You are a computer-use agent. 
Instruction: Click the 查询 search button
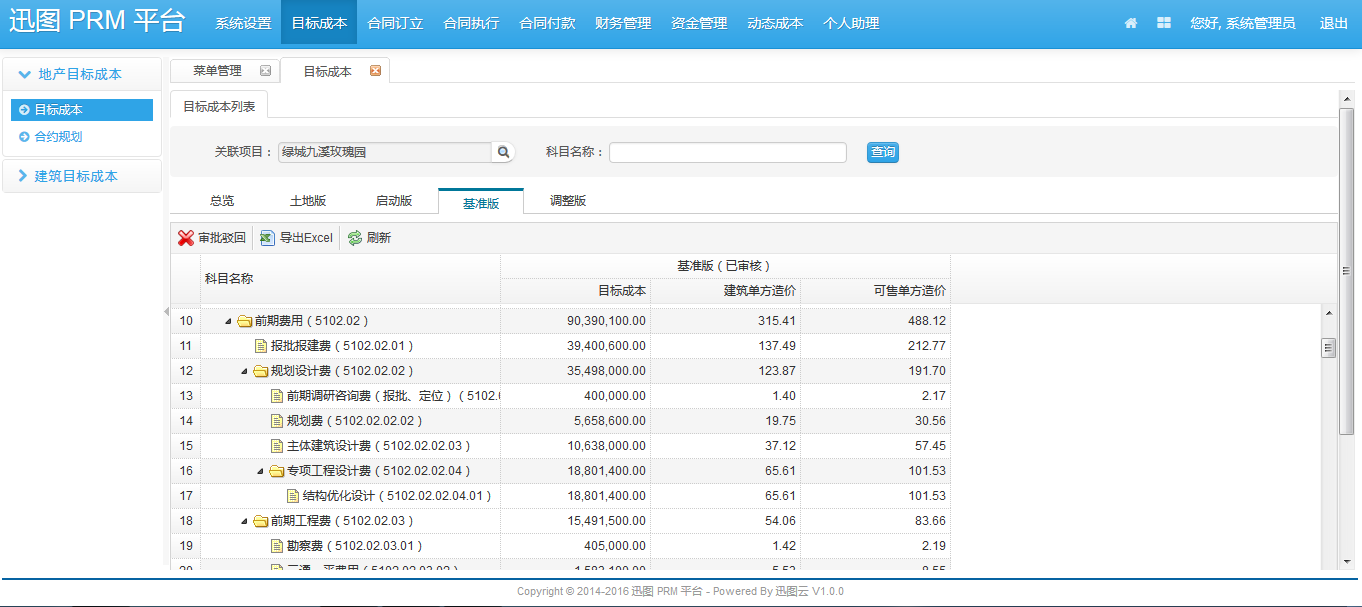pyautogui.click(x=883, y=152)
